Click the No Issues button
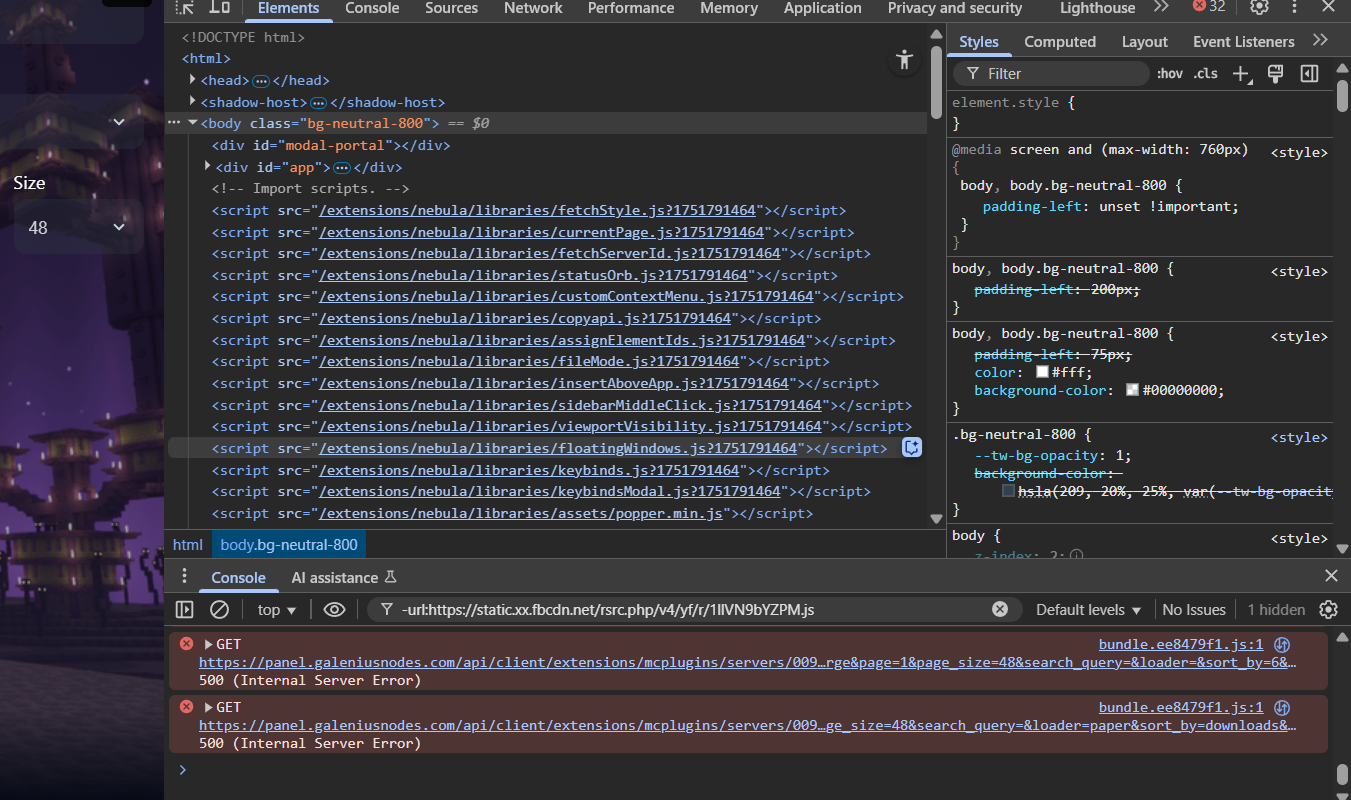 click(x=1194, y=609)
